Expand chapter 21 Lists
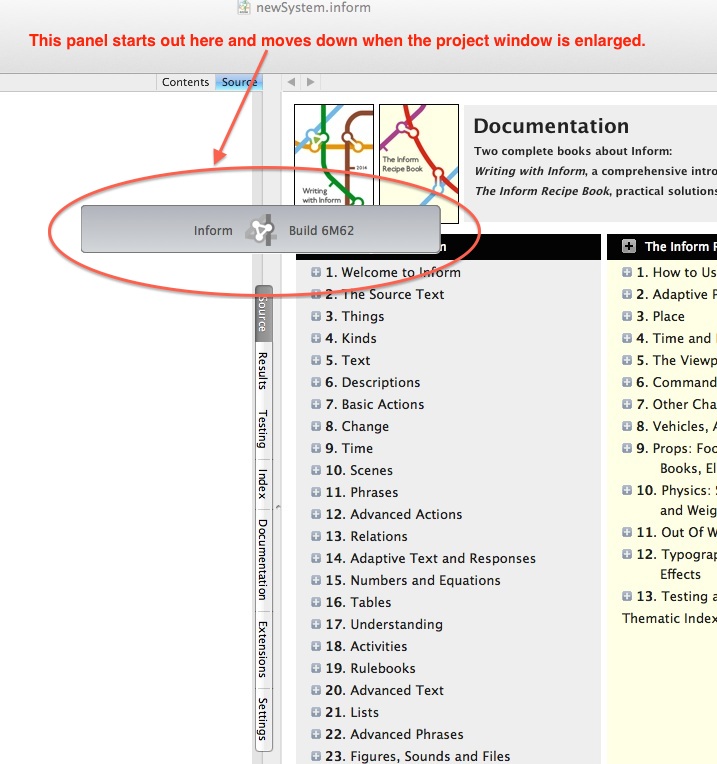The height and width of the screenshot is (764, 717). tap(316, 712)
